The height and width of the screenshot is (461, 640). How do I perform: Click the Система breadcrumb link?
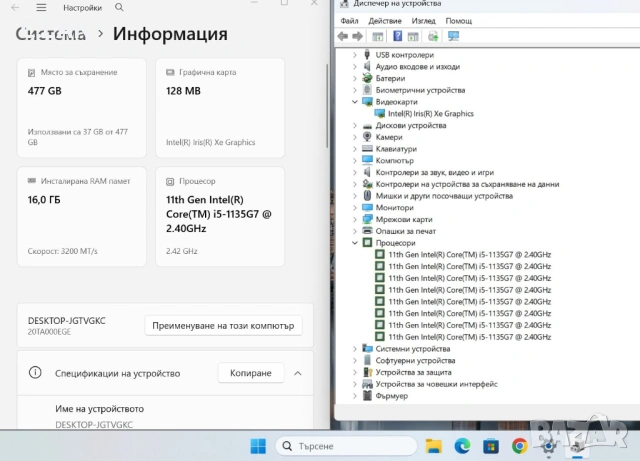pos(51,34)
